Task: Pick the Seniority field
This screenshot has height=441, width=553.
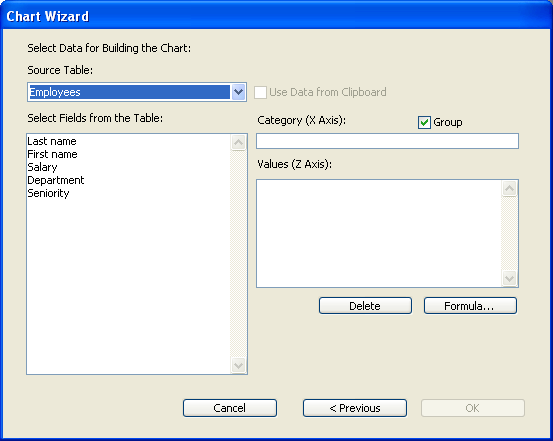Action: [48, 193]
